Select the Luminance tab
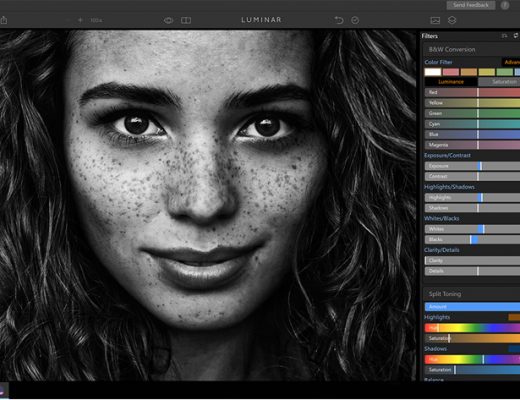The image size is (520, 400). (451, 82)
